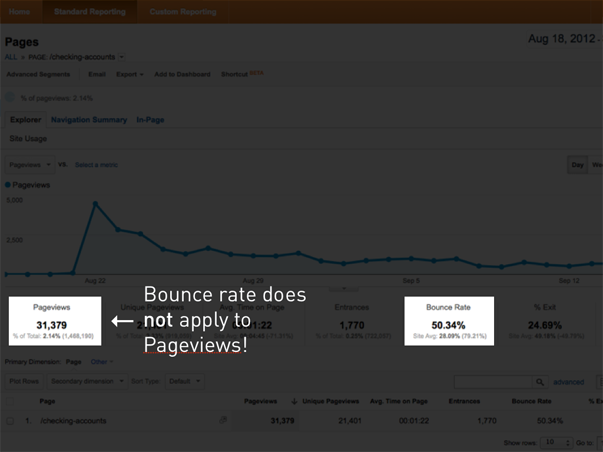The width and height of the screenshot is (603, 452).
Task: Sort by the Entrances column header
Action: (x=464, y=401)
